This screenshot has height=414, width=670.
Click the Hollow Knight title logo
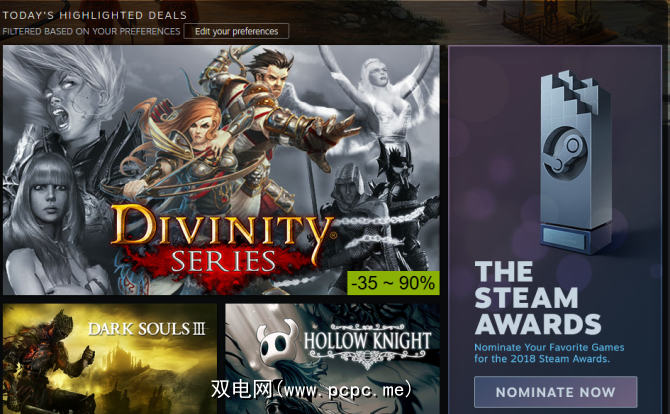367,344
